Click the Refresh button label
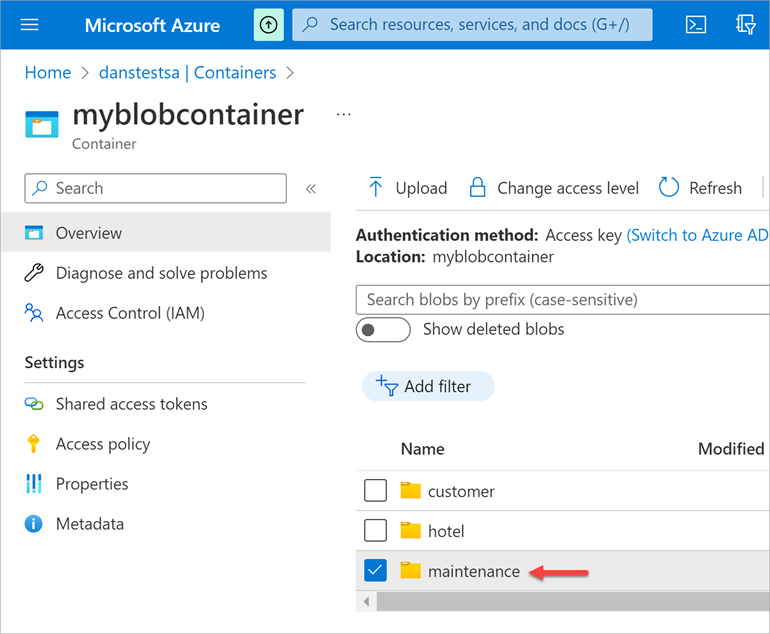Viewport: 770px width, 634px height. [x=715, y=188]
